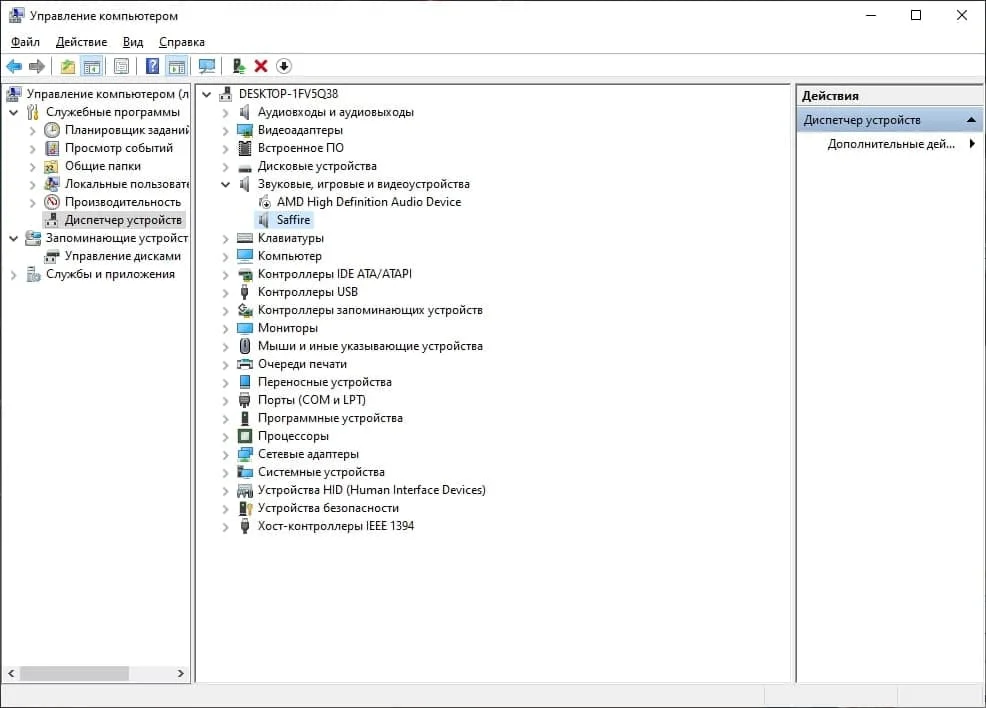986x708 pixels.
Task: Select AMD High Definition Audio Device
Action: pyautogui.click(x=368, y=202)
